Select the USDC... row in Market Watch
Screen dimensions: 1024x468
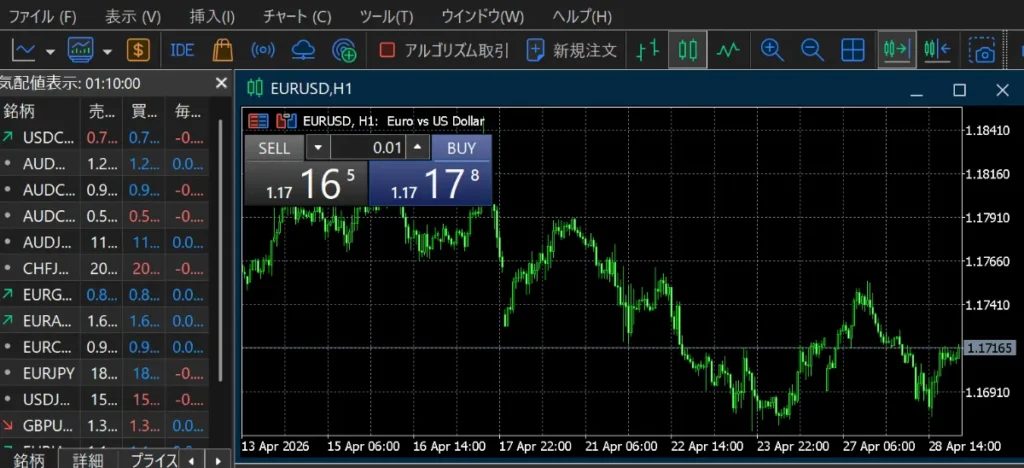pos(104,138)
